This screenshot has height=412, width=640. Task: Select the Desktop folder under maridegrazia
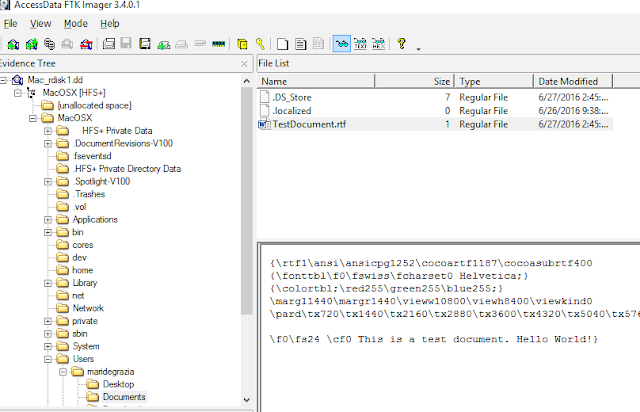pos(118,384)
